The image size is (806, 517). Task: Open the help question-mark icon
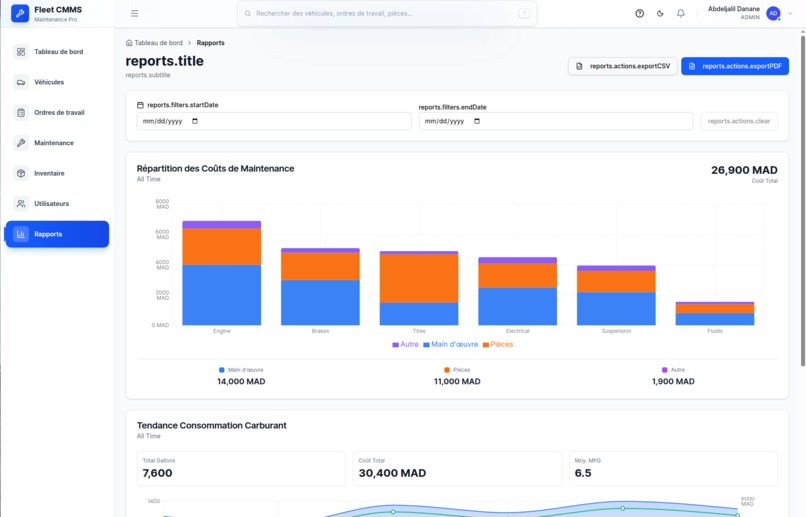[x=639, y=13]
